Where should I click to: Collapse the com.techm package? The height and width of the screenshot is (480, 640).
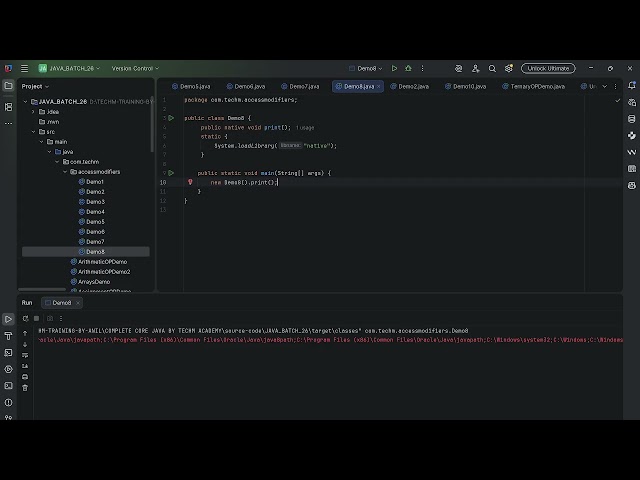[57, 162]
